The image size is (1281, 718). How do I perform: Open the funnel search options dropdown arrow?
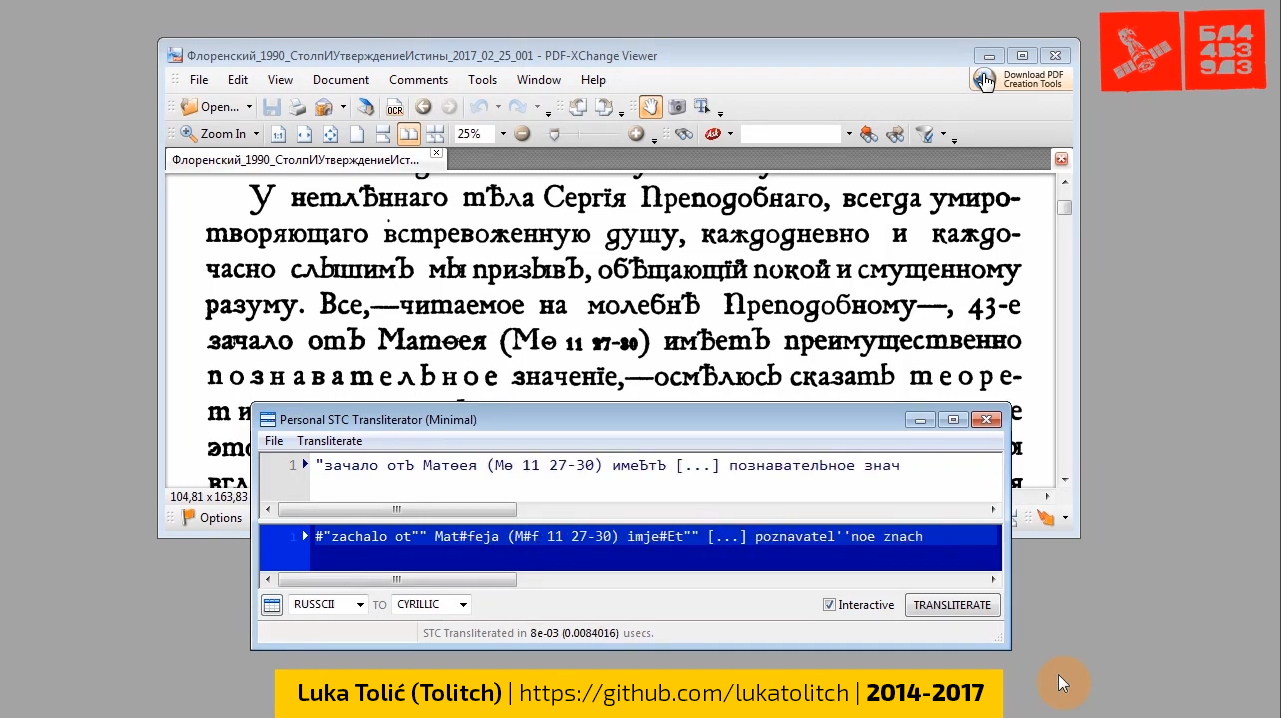943,134
